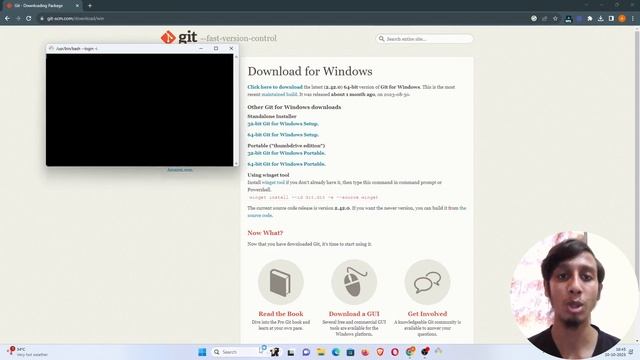Maximize the bash terminal window
Viewport: 640px width, 360px height.
(216, 48)
